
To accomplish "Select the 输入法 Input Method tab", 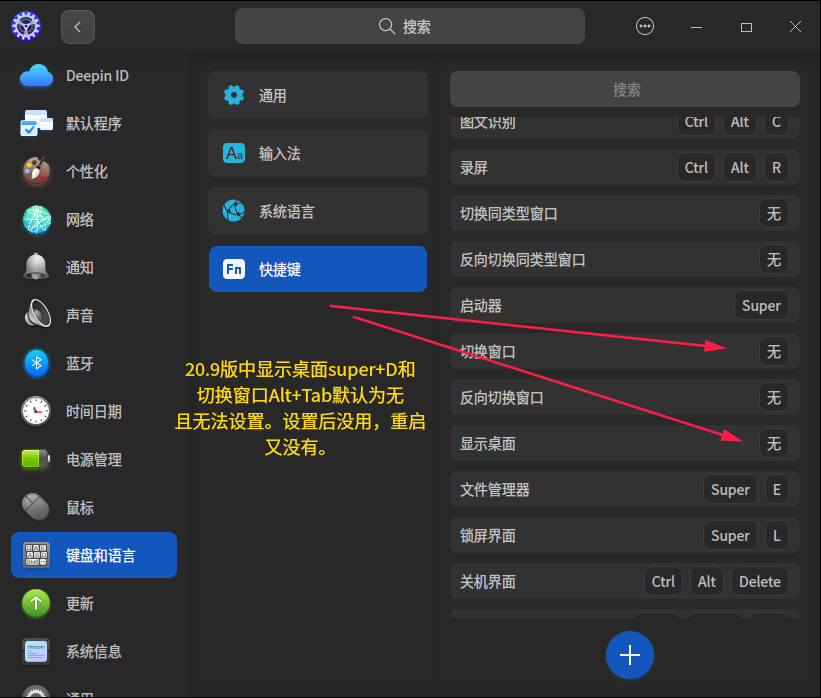I will (318, 153).
